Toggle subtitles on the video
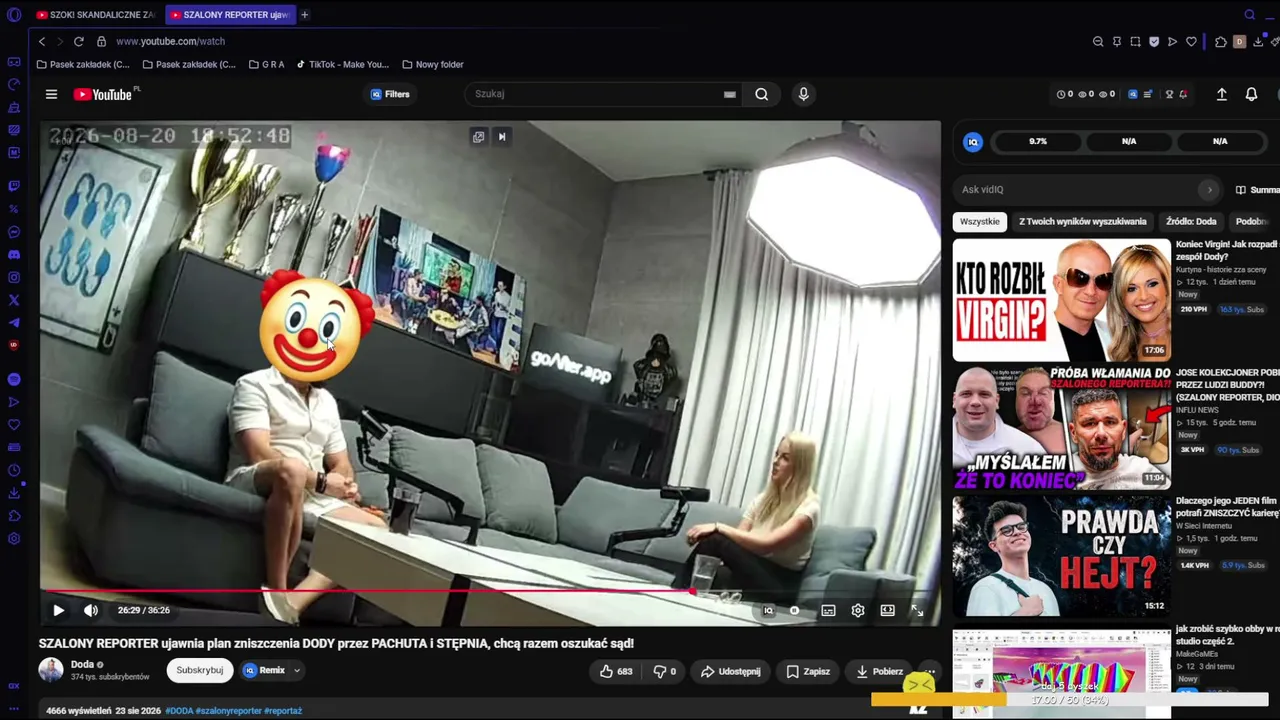The image size is (1280, 720). [x=828, y=610]
